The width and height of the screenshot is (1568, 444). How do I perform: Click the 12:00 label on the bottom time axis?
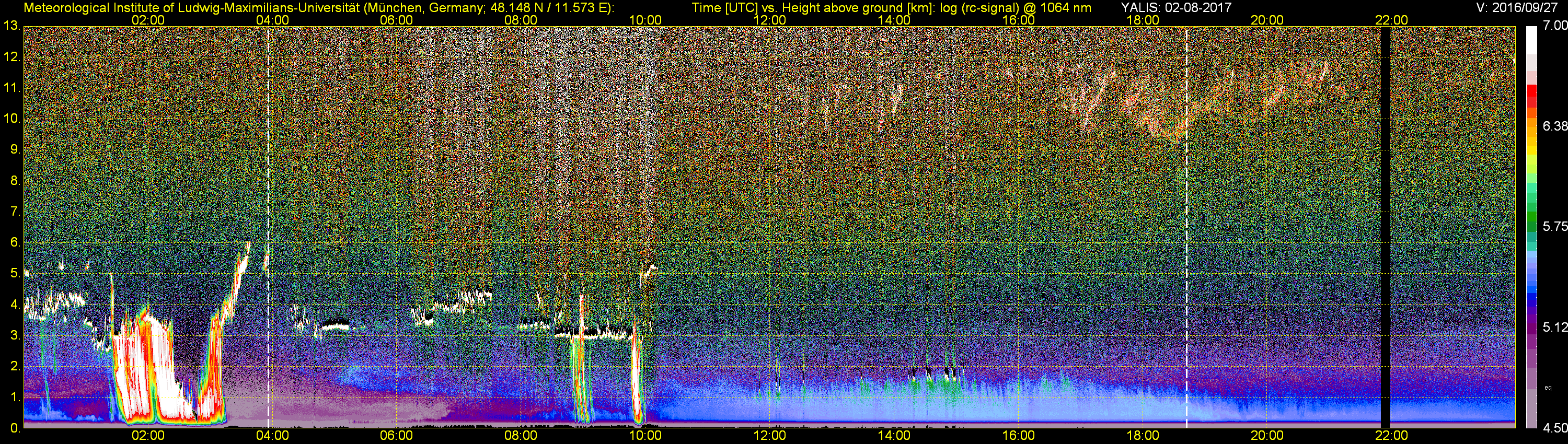tap(769, 436)
